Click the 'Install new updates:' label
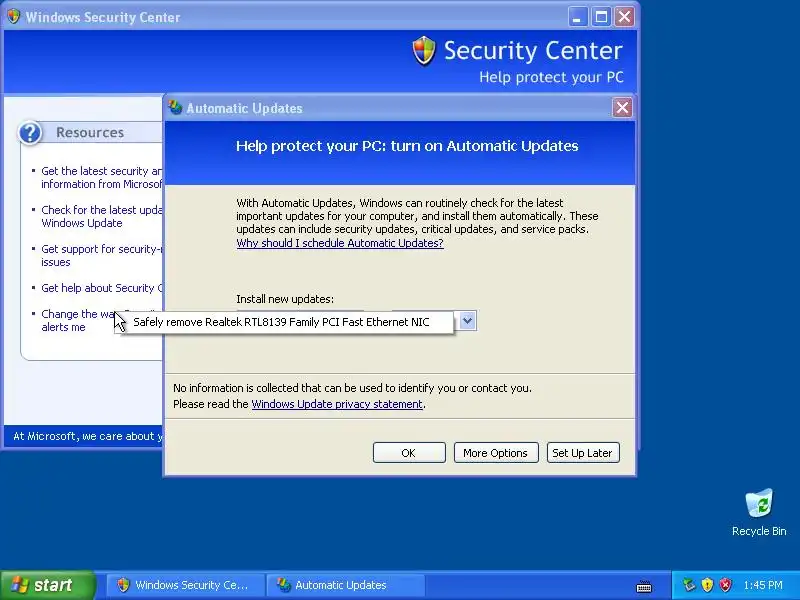Image resolution: width=800 pixels, height=600 pixels. point(285,299)
